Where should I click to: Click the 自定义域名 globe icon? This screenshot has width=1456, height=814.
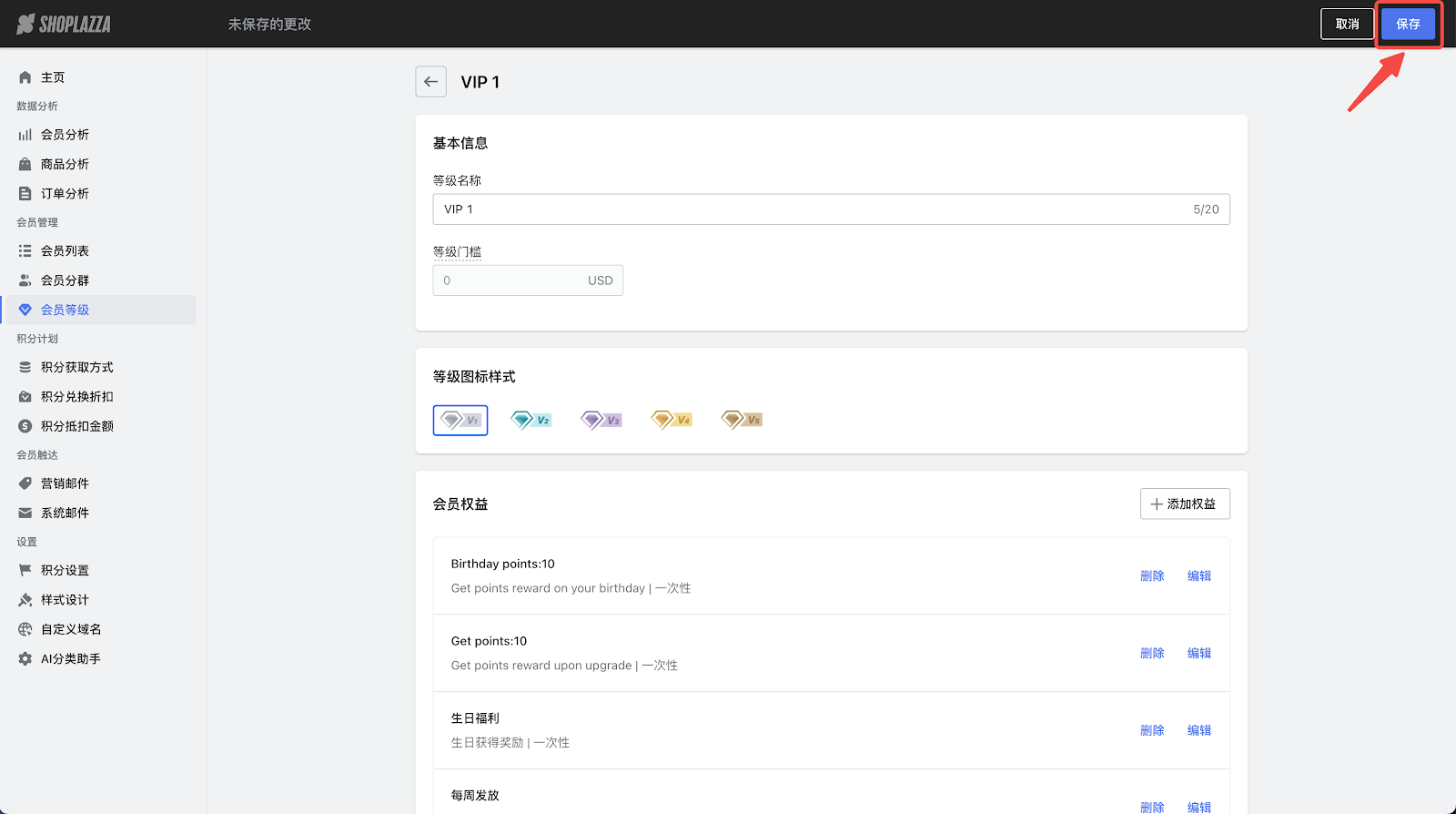point(25,629)
